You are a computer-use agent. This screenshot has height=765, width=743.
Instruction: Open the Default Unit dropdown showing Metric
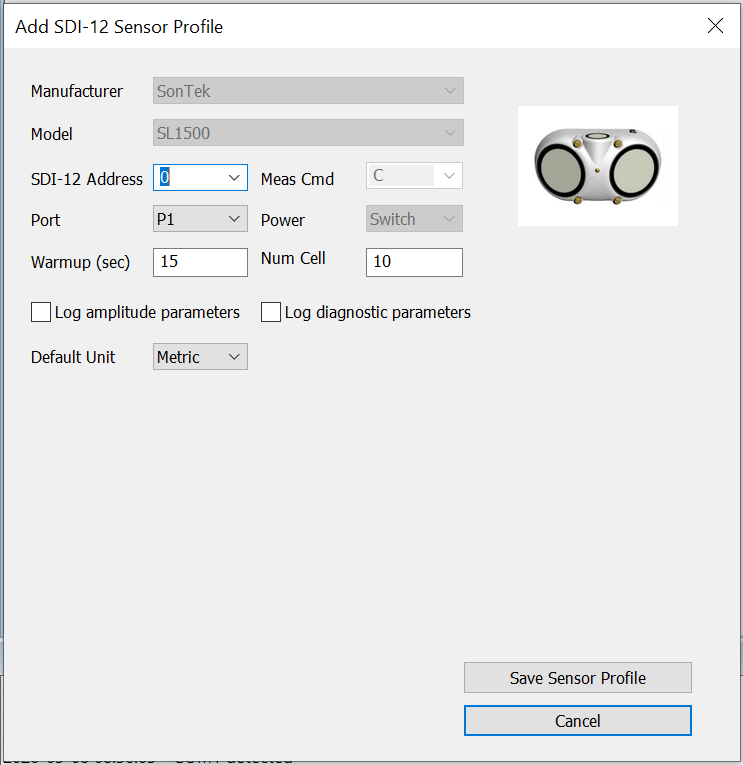click(x=200, y=357)
